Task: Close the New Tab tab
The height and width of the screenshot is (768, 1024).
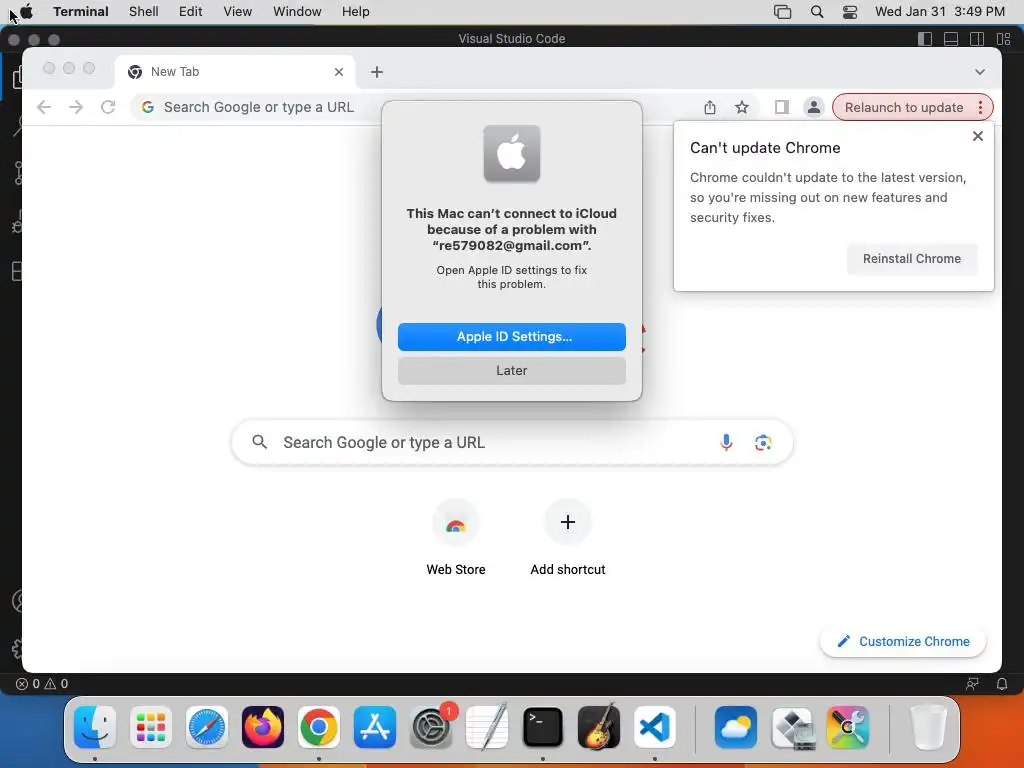Action: click(x=338, y=72)
